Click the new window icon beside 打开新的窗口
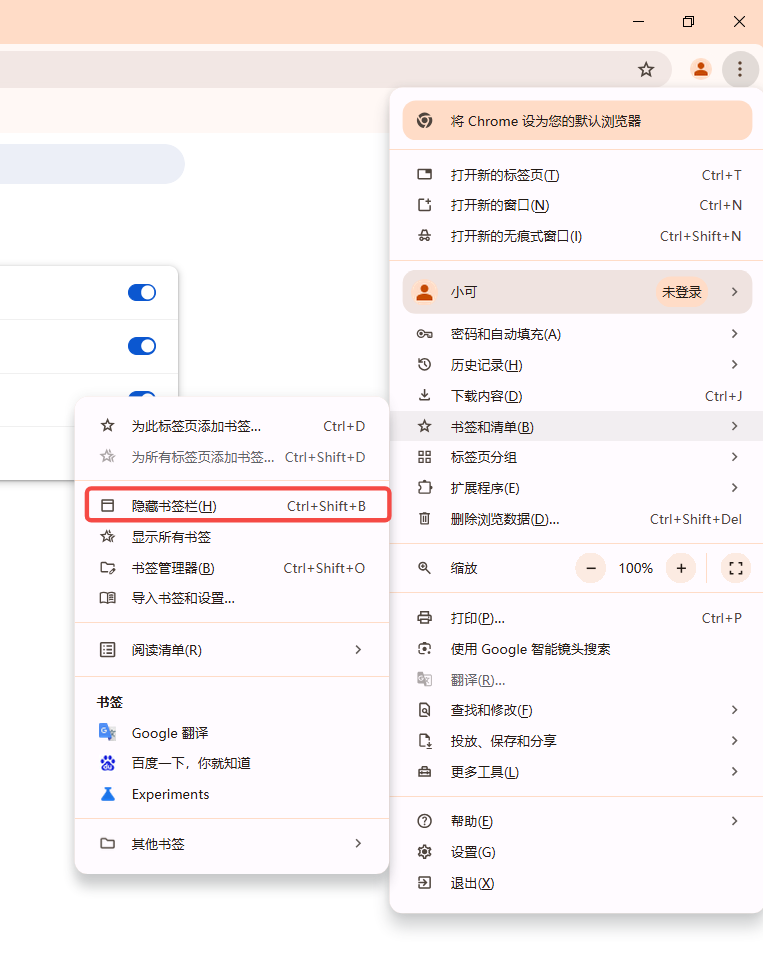The image size is (763, 956). tap(424, 205)
